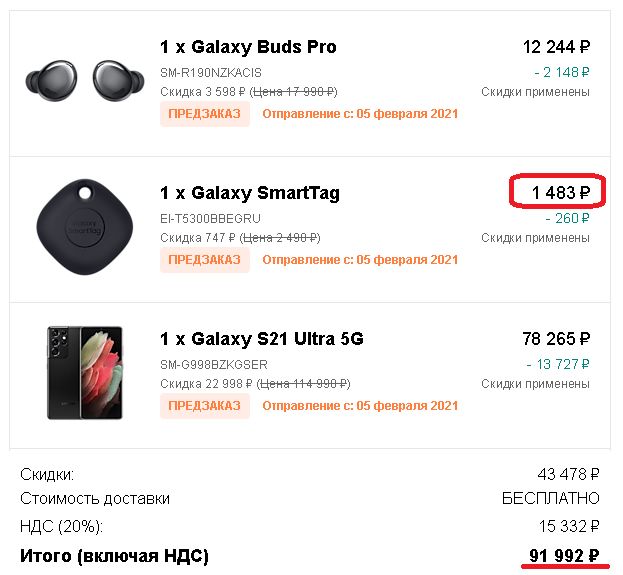Click the ПРЕДЗАКАЗ badge under Galaxy S21 Ultra
The height and width of the screenshot is (575, 623).
[x=205, y=406]
